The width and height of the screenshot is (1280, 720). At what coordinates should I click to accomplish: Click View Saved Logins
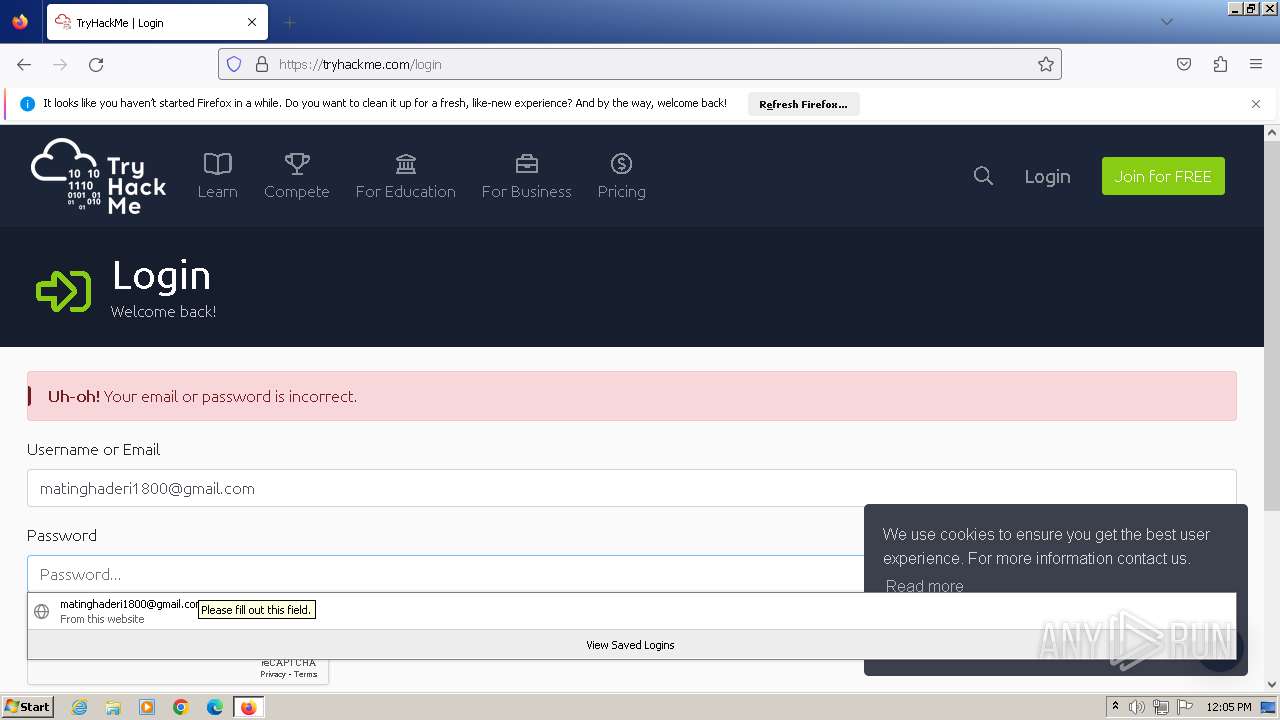(x=632, y=645)
